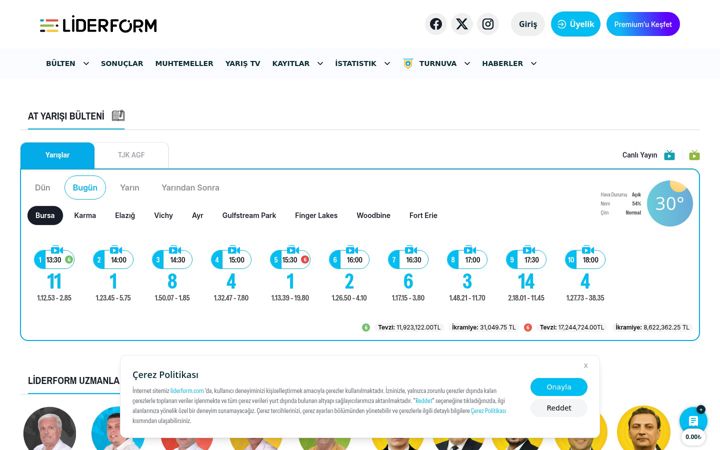
Task: Open the Facebook social icon
Action: pos(436,24)
